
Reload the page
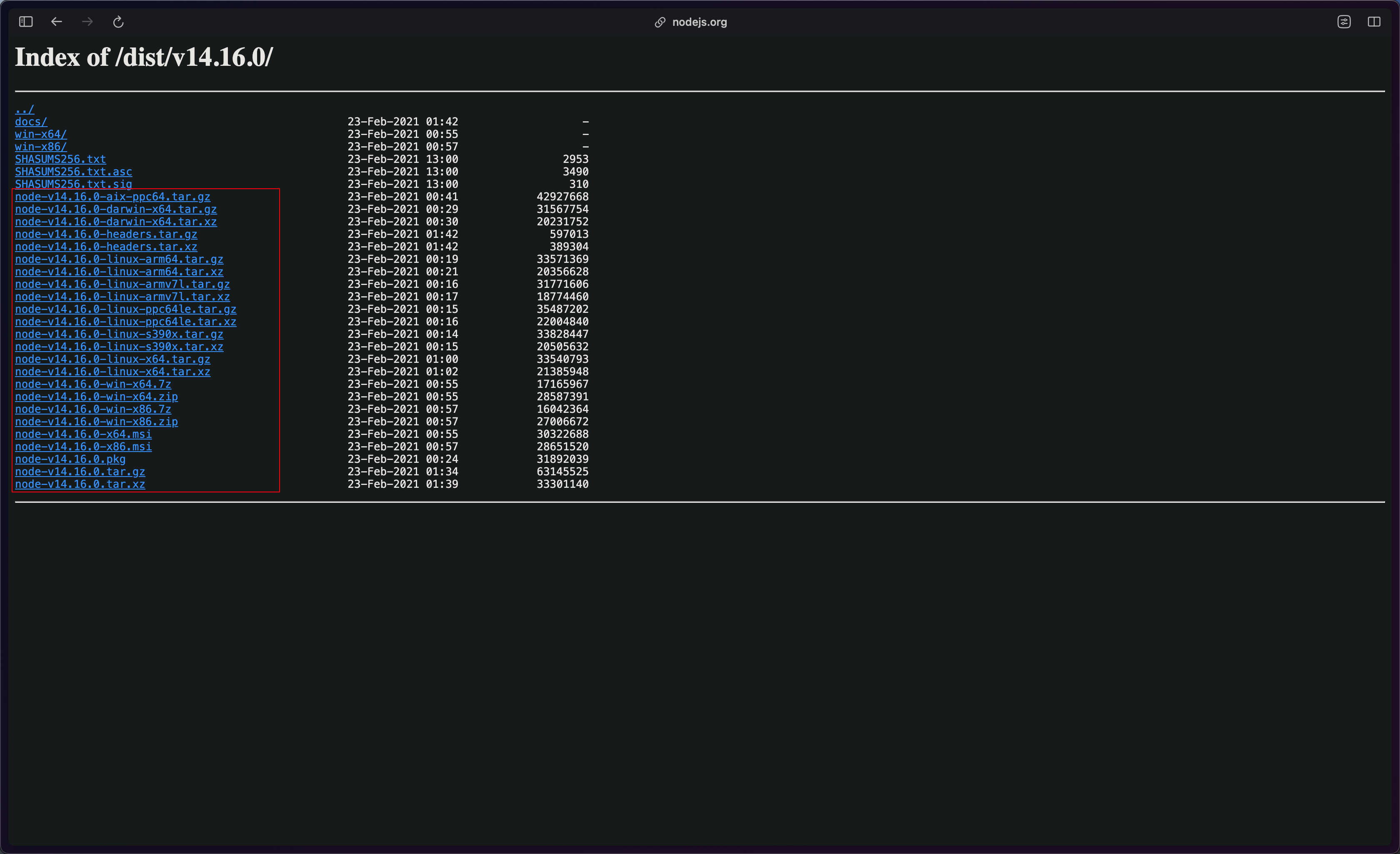(118, 22)
